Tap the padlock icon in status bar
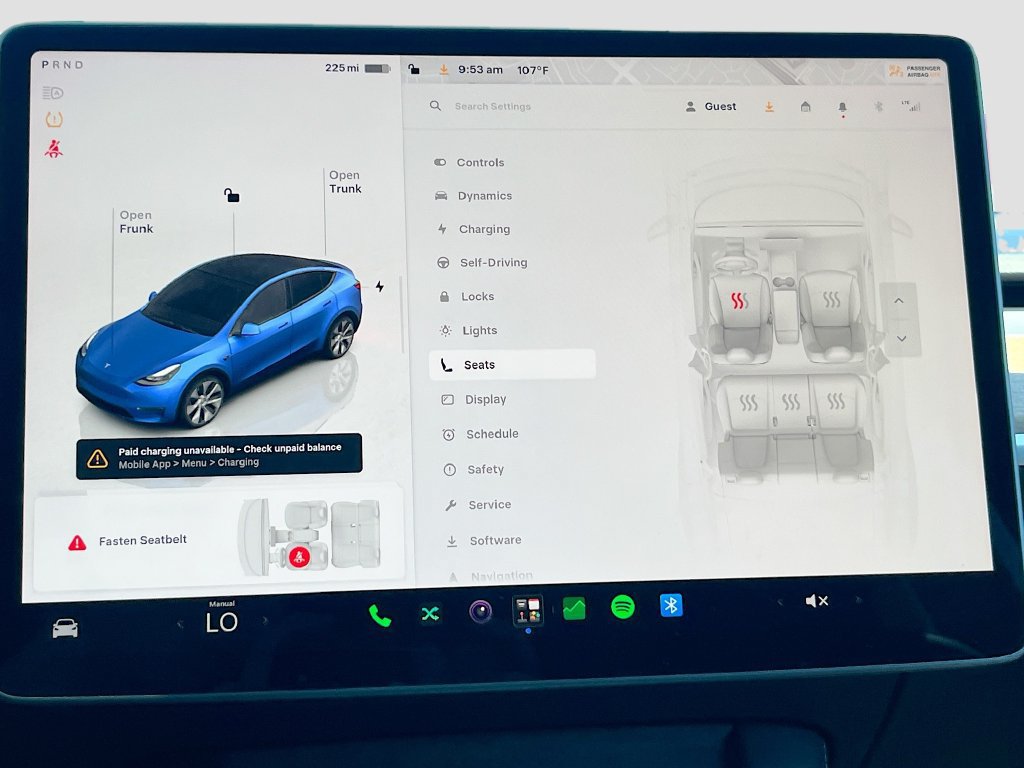This screenshot has width=1024, height=768. [413, 69]
